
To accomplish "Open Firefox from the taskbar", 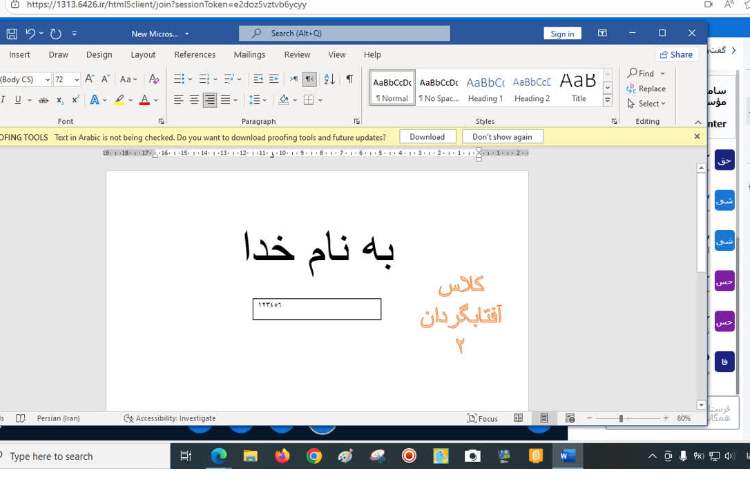I will point(282,457).
